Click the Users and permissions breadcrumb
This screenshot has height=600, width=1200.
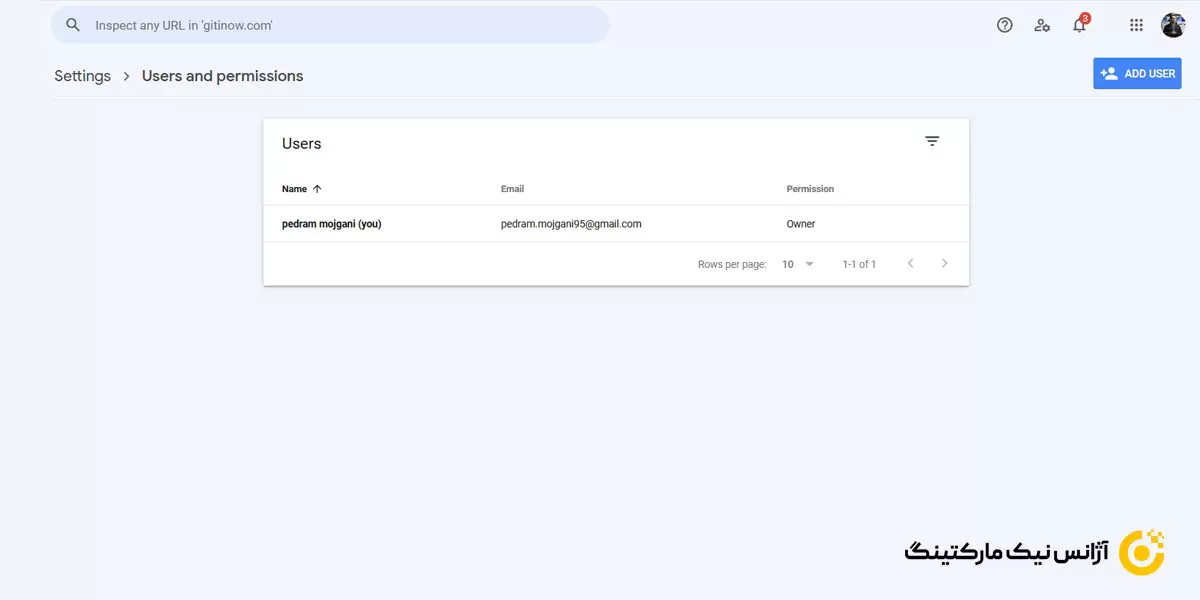pyautogui.click(x=222, y=76)
